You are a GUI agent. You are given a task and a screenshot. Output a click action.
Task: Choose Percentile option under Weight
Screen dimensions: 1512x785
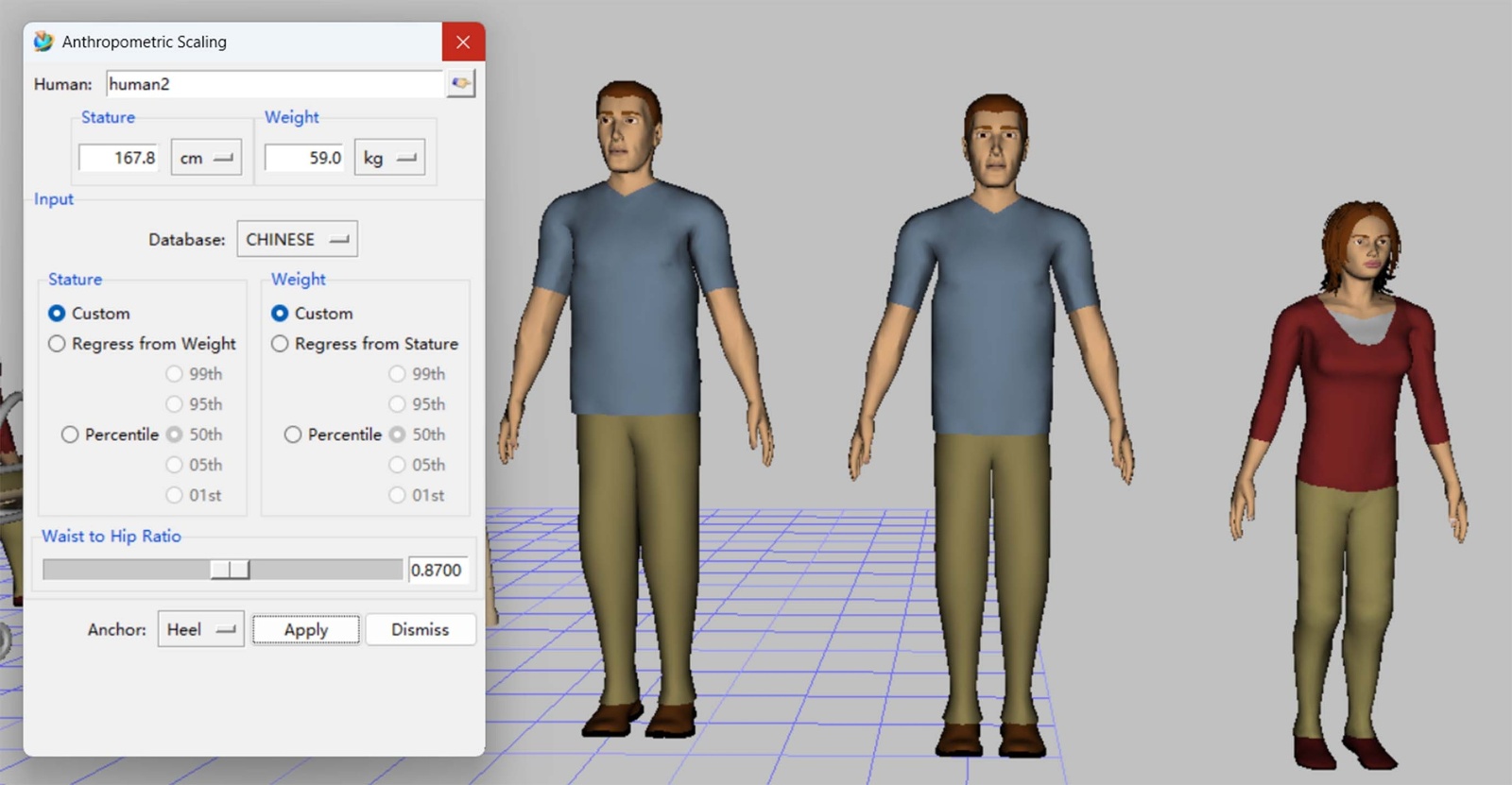293,435
